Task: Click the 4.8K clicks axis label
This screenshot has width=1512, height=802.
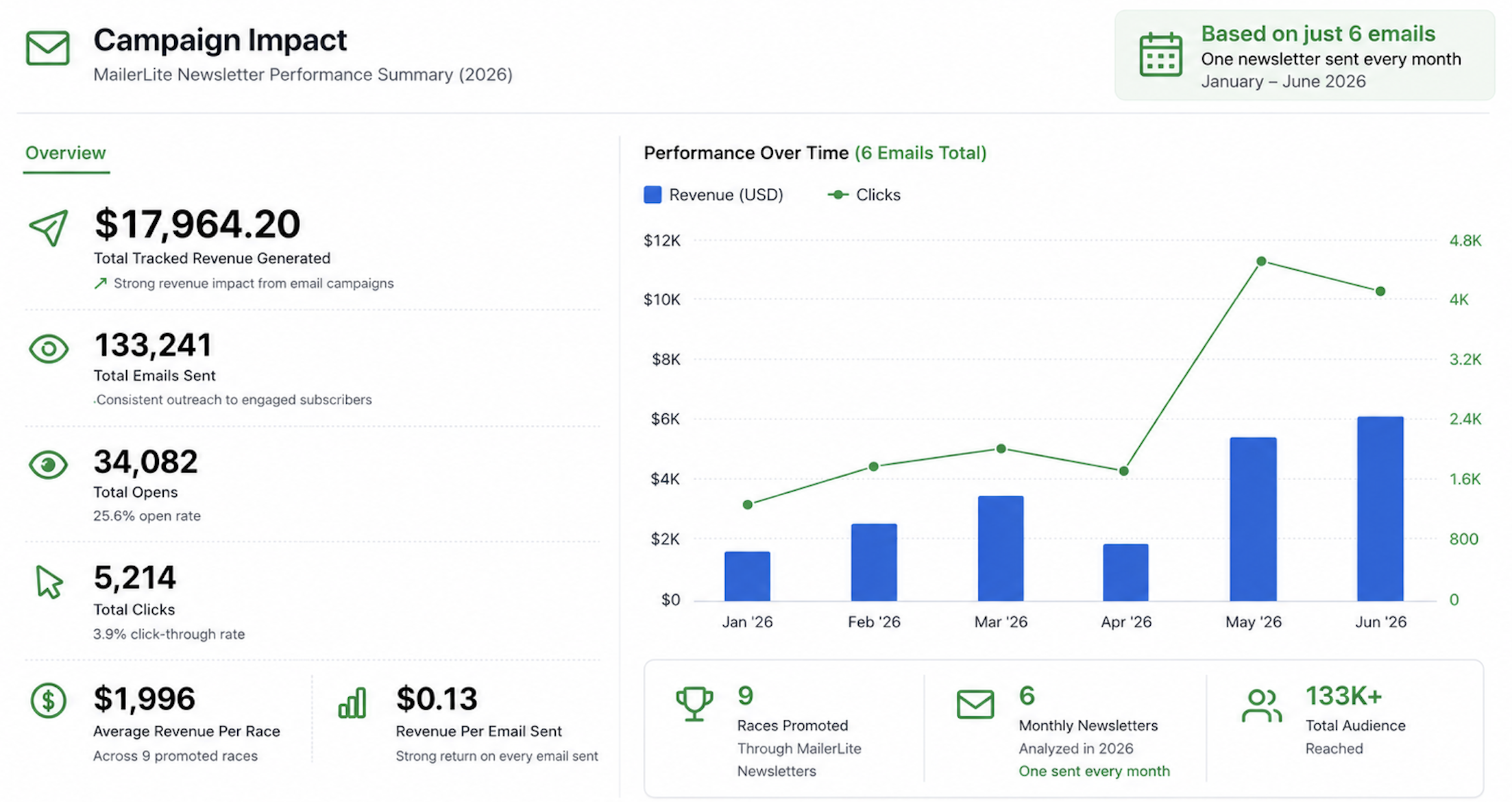Action: click(1465, 241)
